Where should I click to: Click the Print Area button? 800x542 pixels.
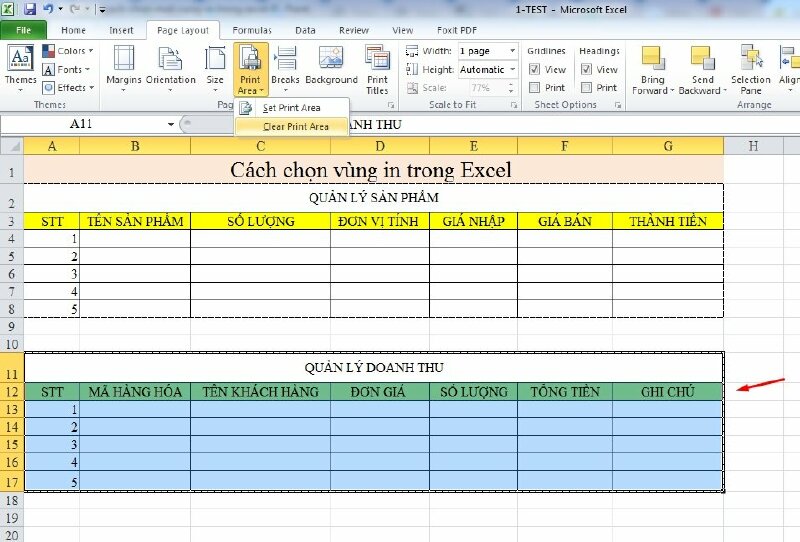point(251,70)
